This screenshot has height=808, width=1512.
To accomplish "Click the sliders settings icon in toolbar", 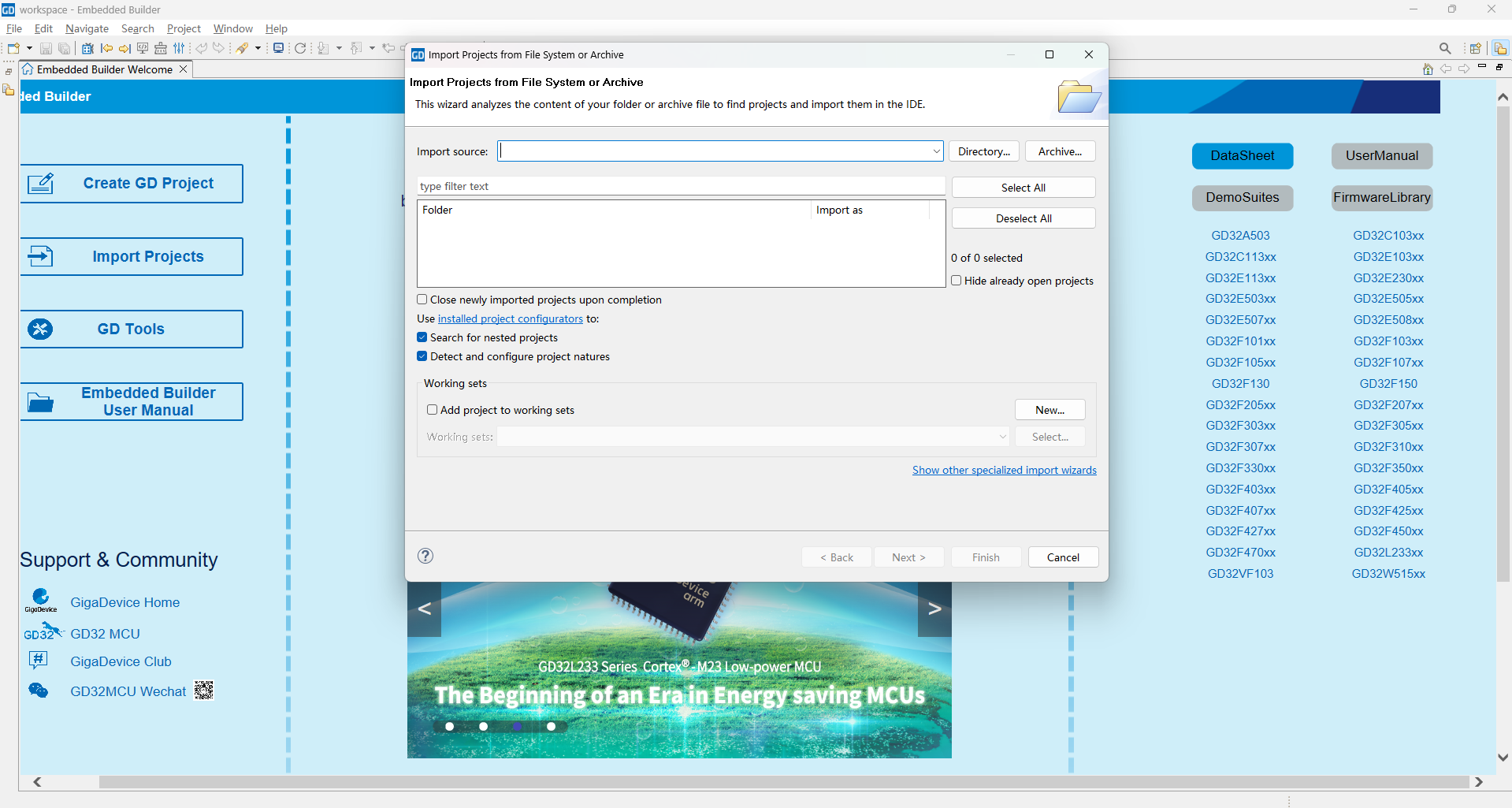I will [x=179, y=48].
